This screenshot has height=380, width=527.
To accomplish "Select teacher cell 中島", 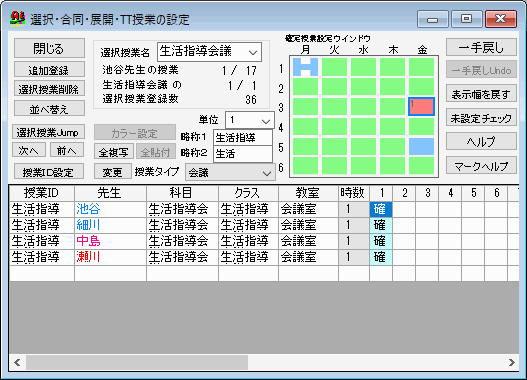I will click(110, 241).
